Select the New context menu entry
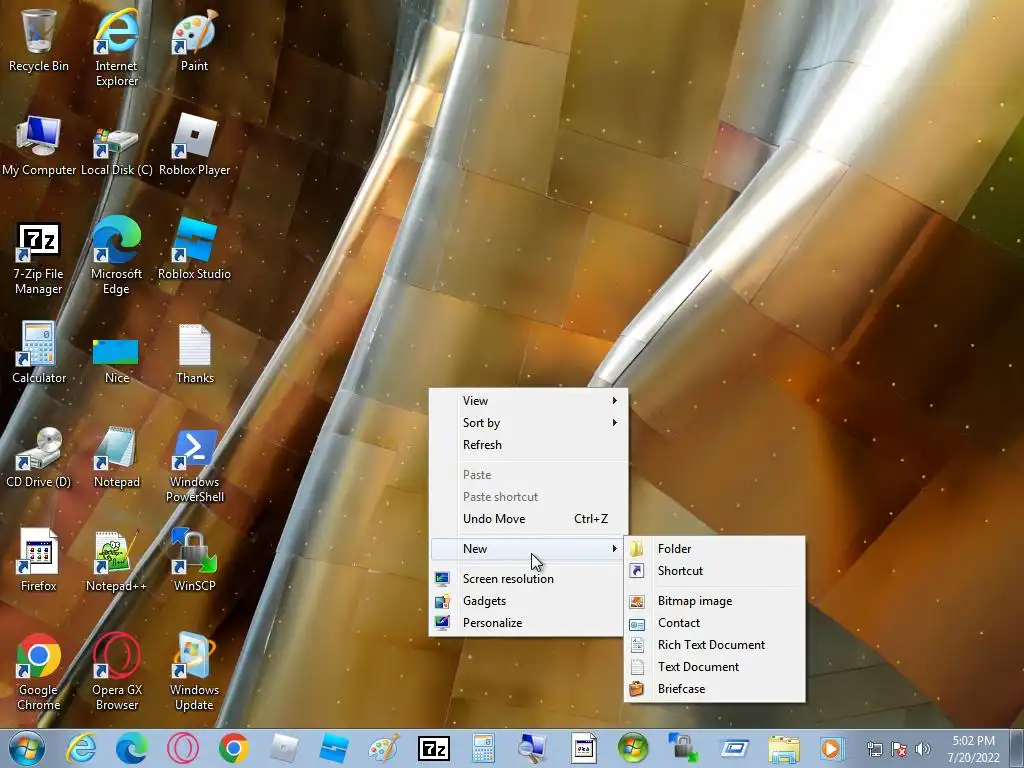This screenshot has height=768, width=1024. coord(528,549)
